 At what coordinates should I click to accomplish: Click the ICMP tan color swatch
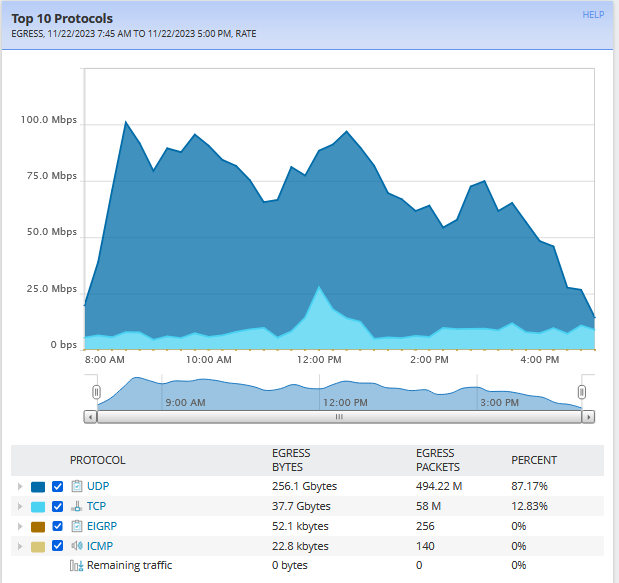click(x=38, y=547)
